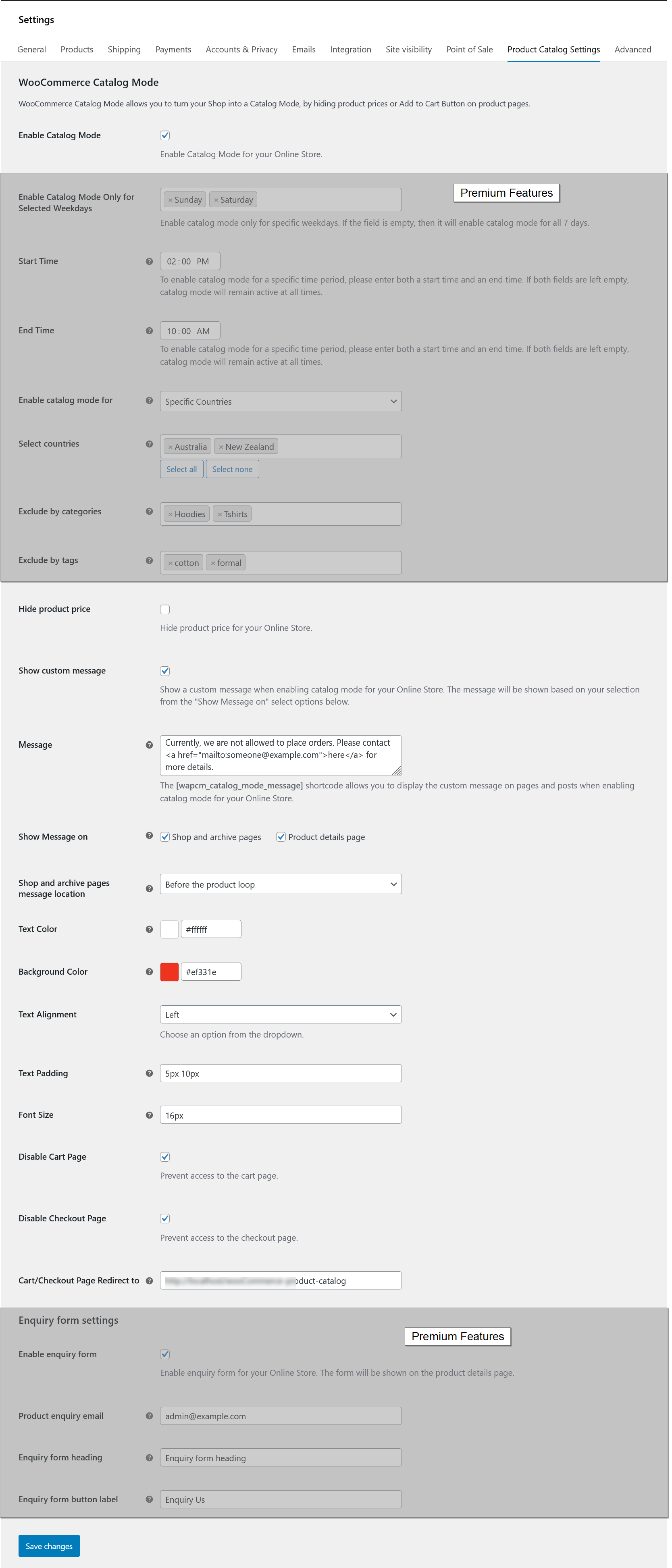
Task: Click the Save changes button
Action: (x=49, y=1546)
